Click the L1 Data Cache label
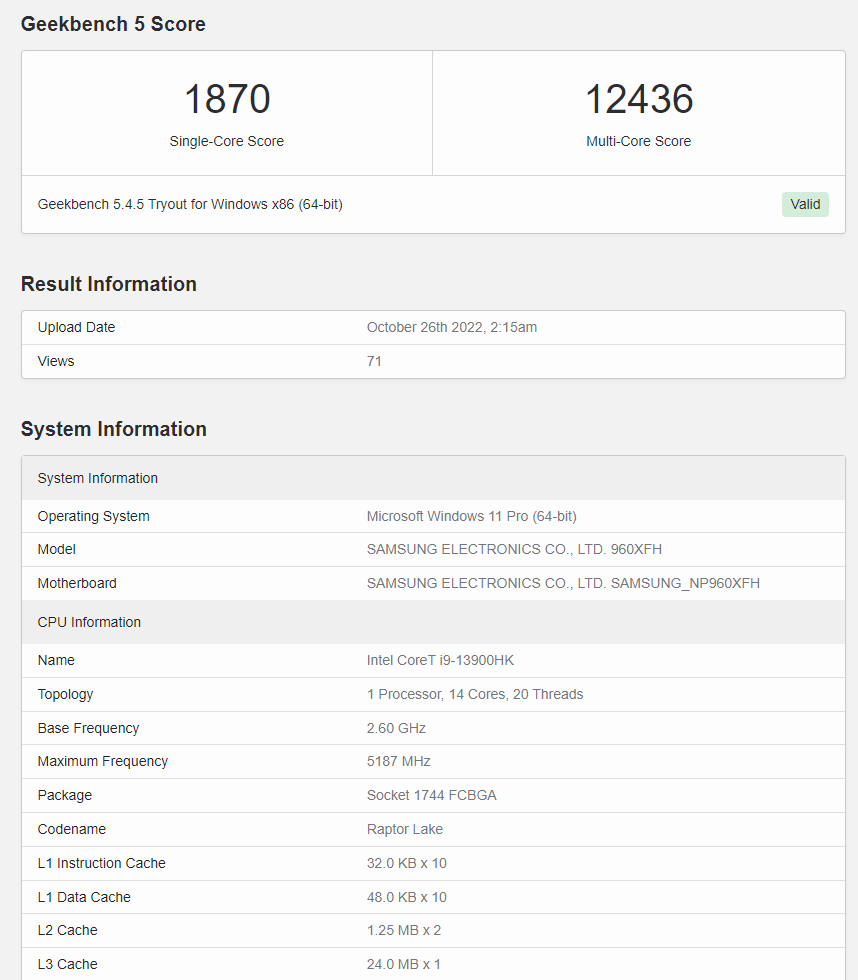Image resolution: width=858 pixels, height=980 pixels. point(84,898)
